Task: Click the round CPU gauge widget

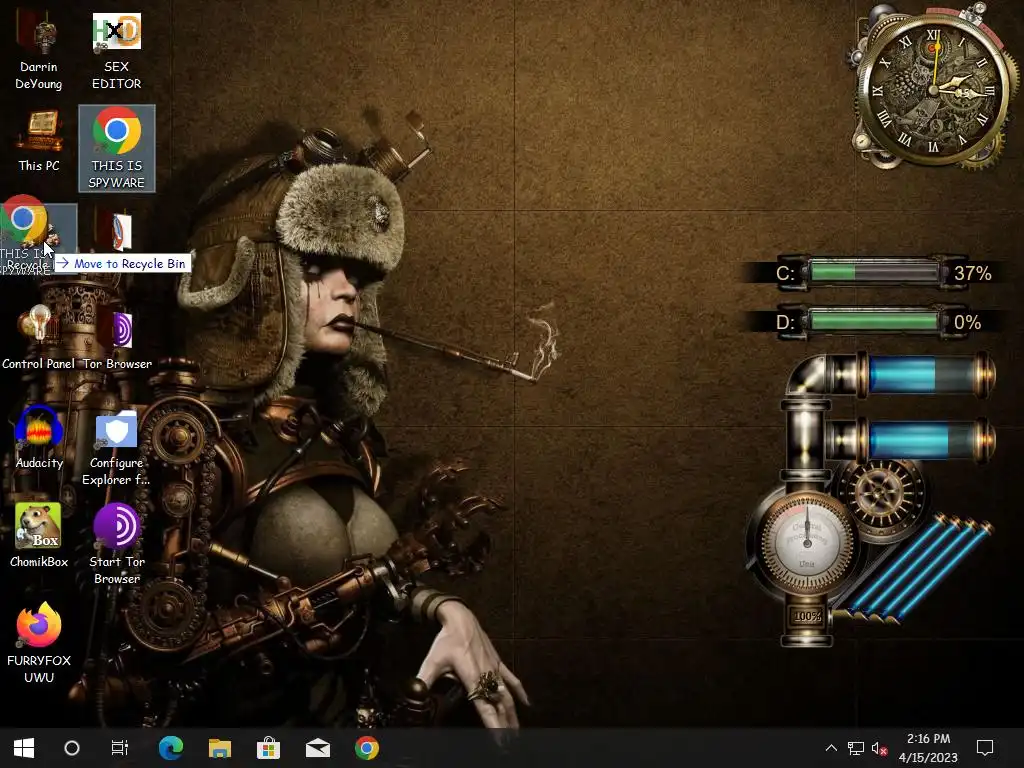Action: (807, 542)
